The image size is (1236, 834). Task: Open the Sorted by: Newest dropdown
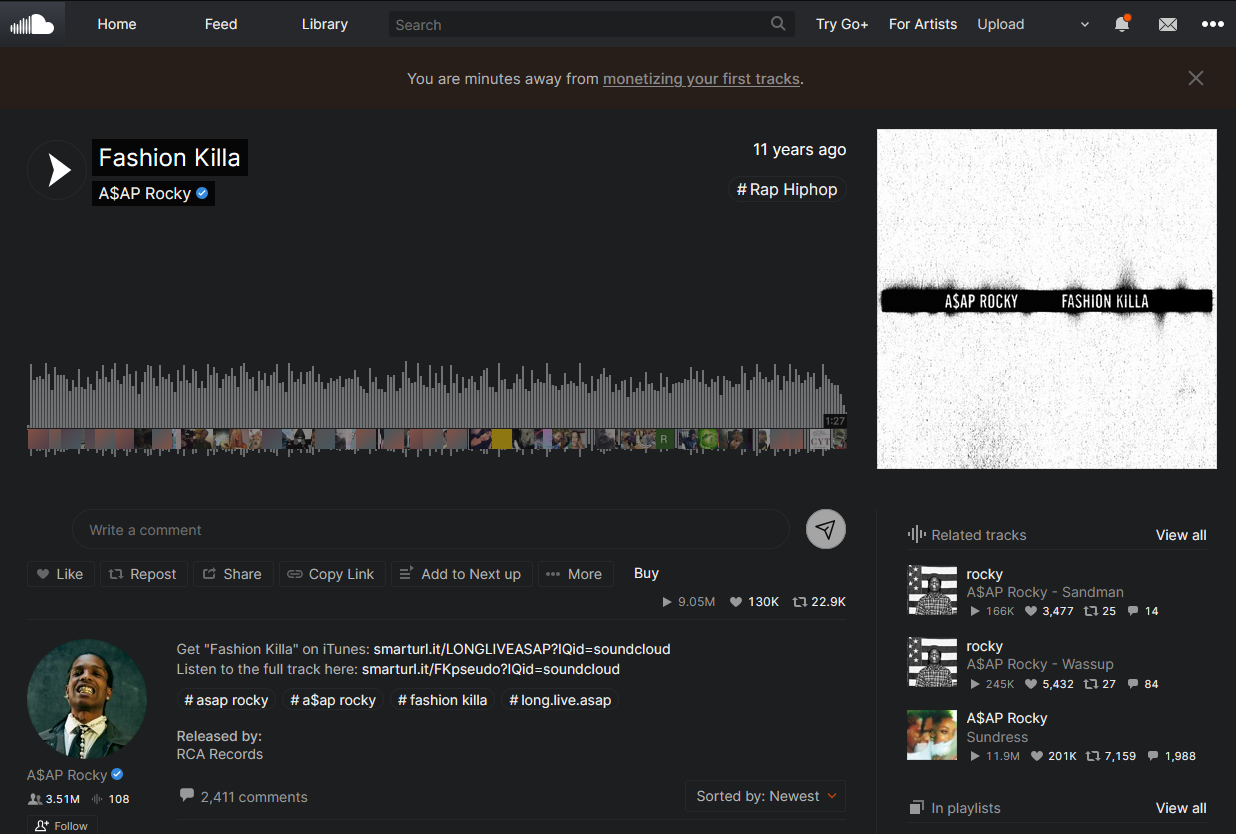pyautogui.click(x=766, y=796)
